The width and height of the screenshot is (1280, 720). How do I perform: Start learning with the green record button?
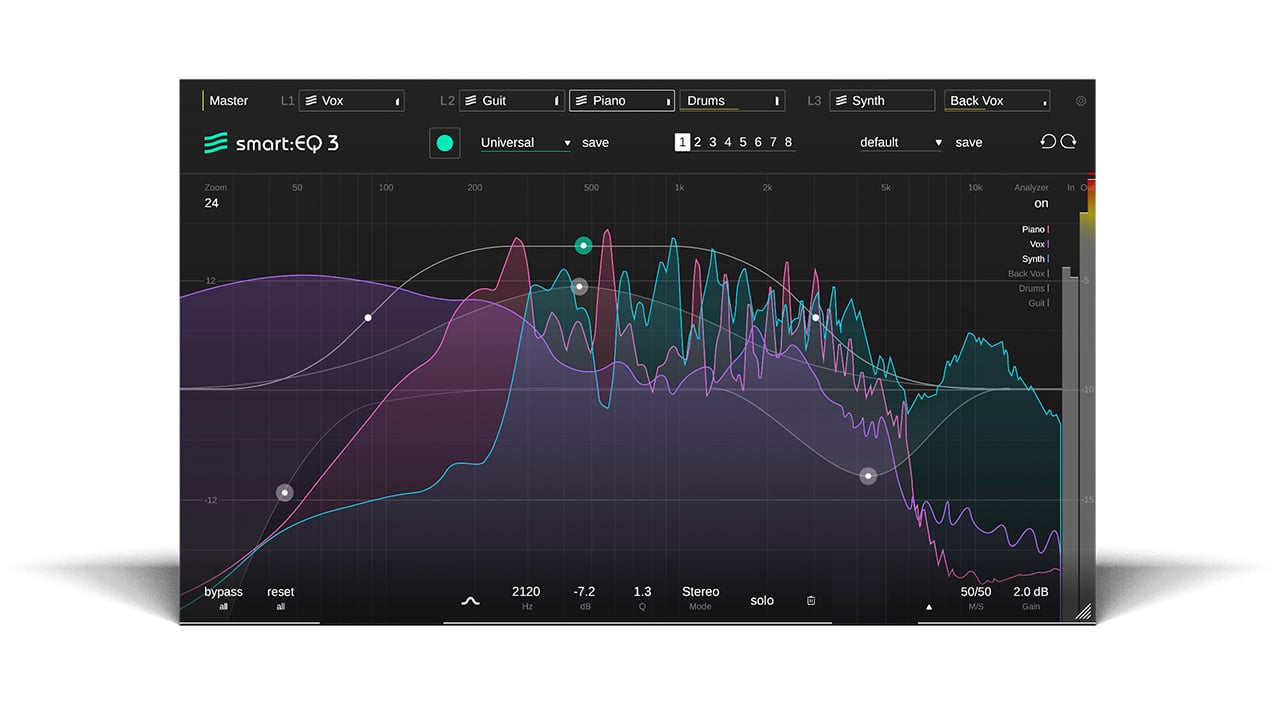[444, 143]
